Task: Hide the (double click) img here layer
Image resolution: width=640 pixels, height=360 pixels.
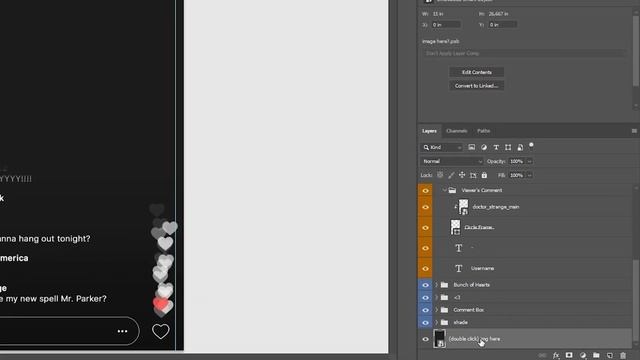Action: point(425,339)
